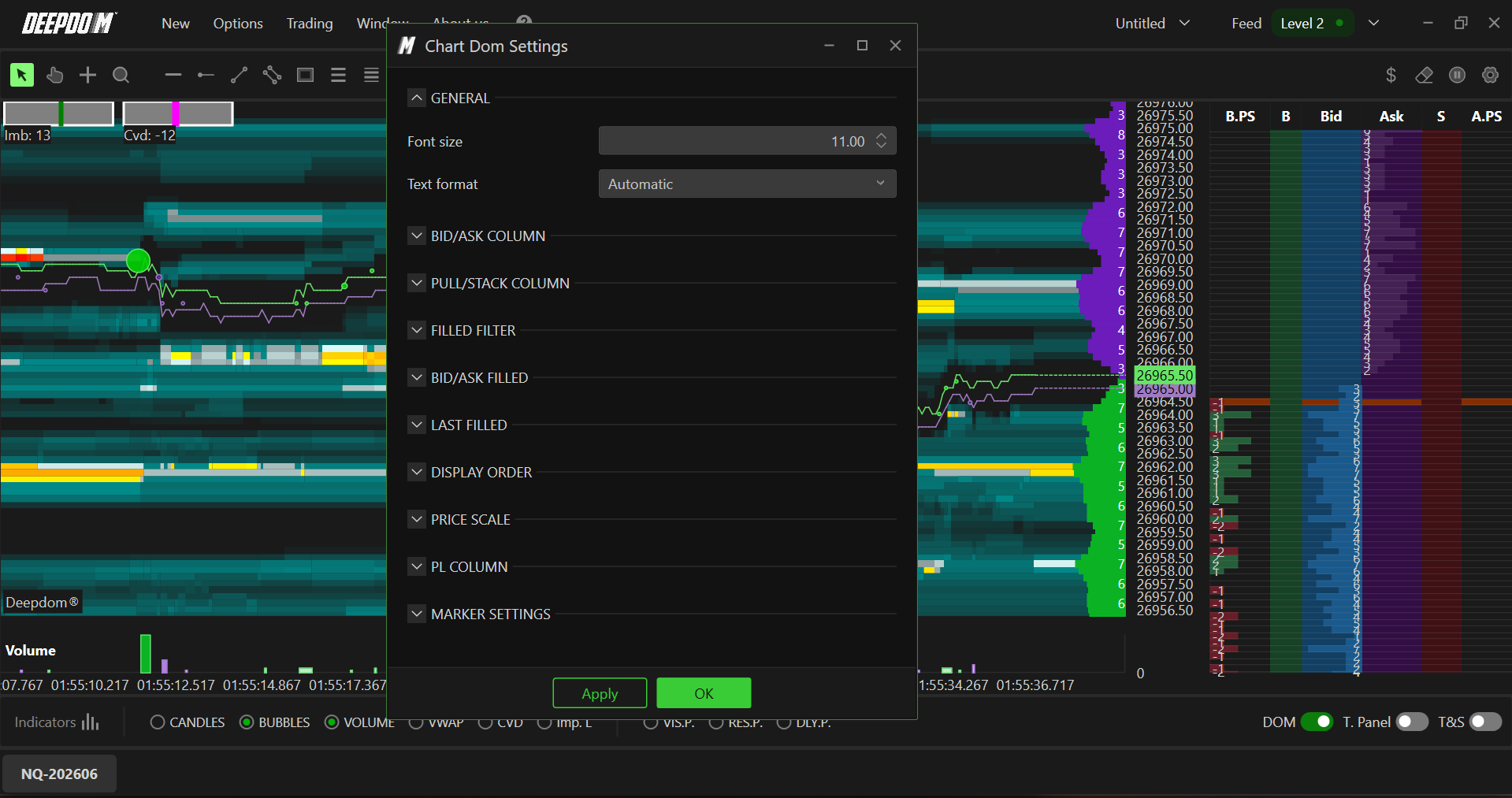Enable the T. Panel switch
1512x798 pixels.
(x=1412, y=722)
